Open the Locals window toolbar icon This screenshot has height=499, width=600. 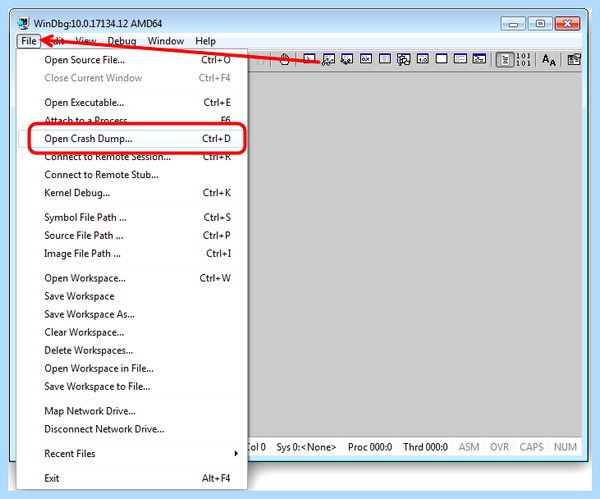tap(347, 59)
